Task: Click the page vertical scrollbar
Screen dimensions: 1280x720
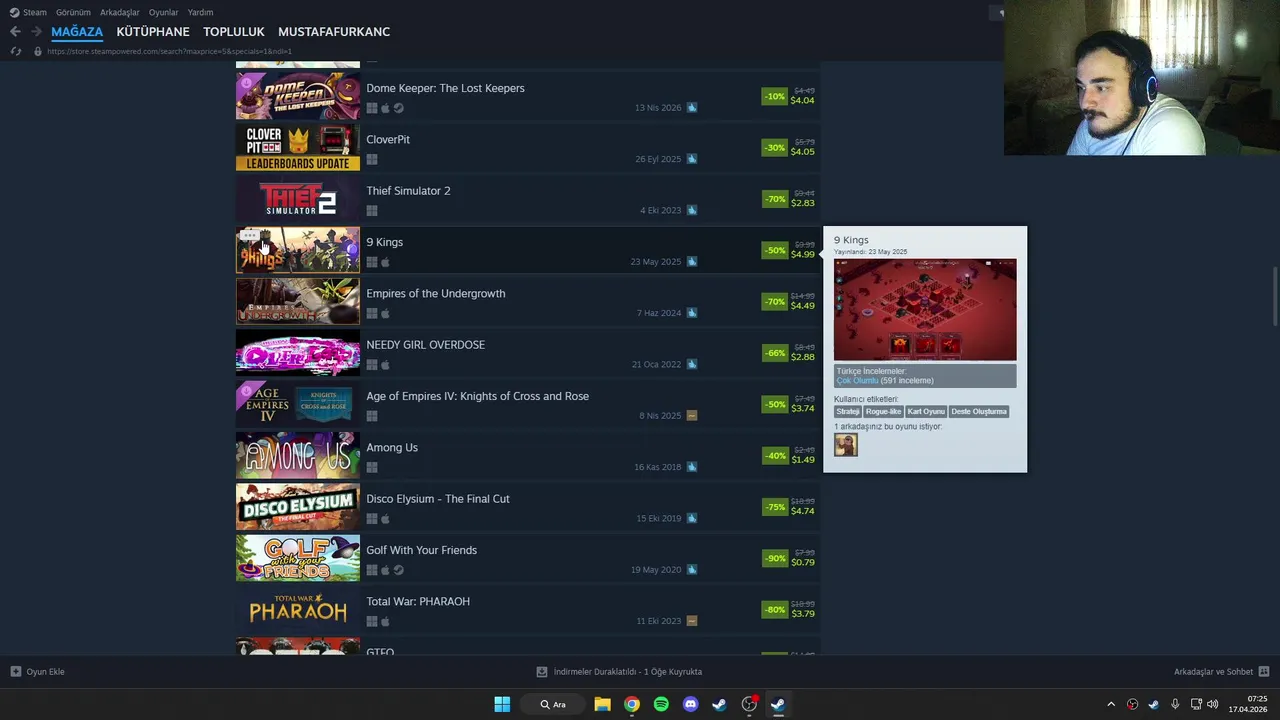Action: pyautogui.click(x=1275, y=296)
